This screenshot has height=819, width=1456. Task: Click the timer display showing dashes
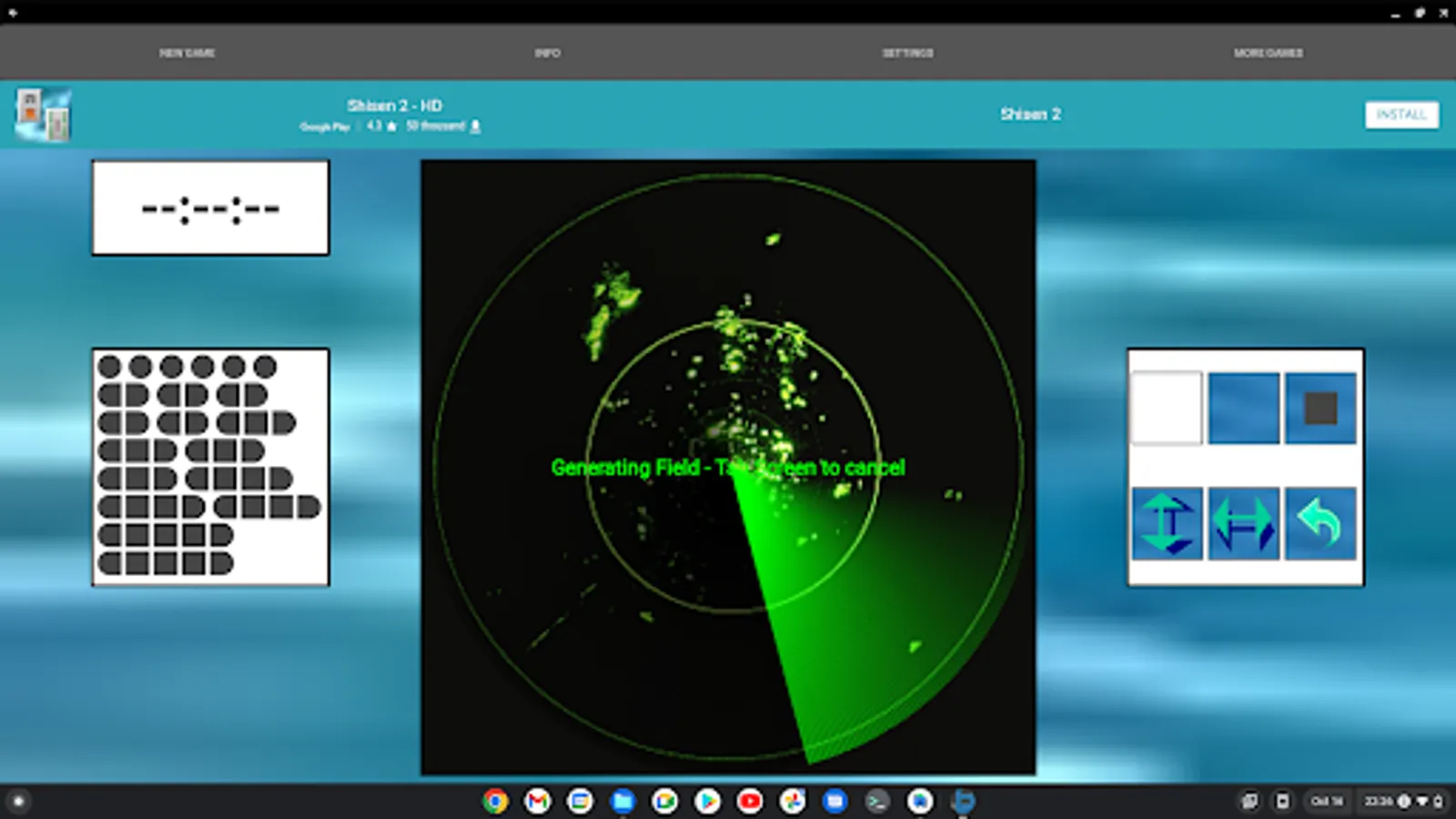pos(210,208)
